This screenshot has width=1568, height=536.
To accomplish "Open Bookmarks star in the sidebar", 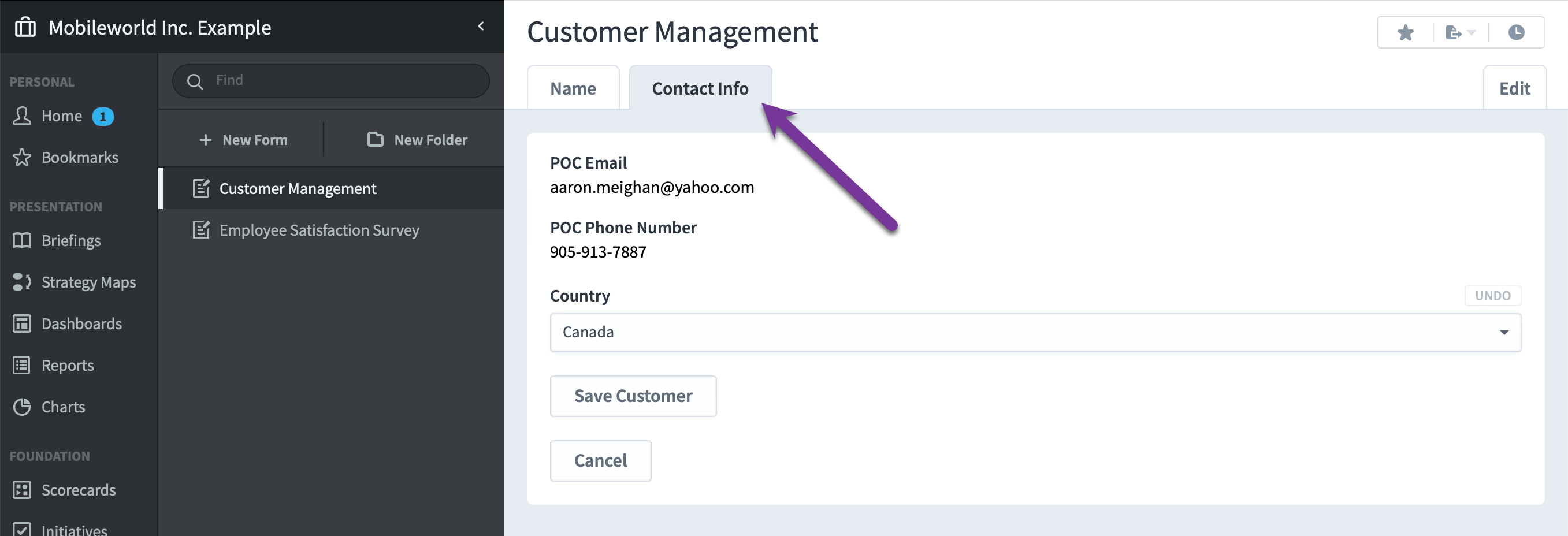I will 22,158.
